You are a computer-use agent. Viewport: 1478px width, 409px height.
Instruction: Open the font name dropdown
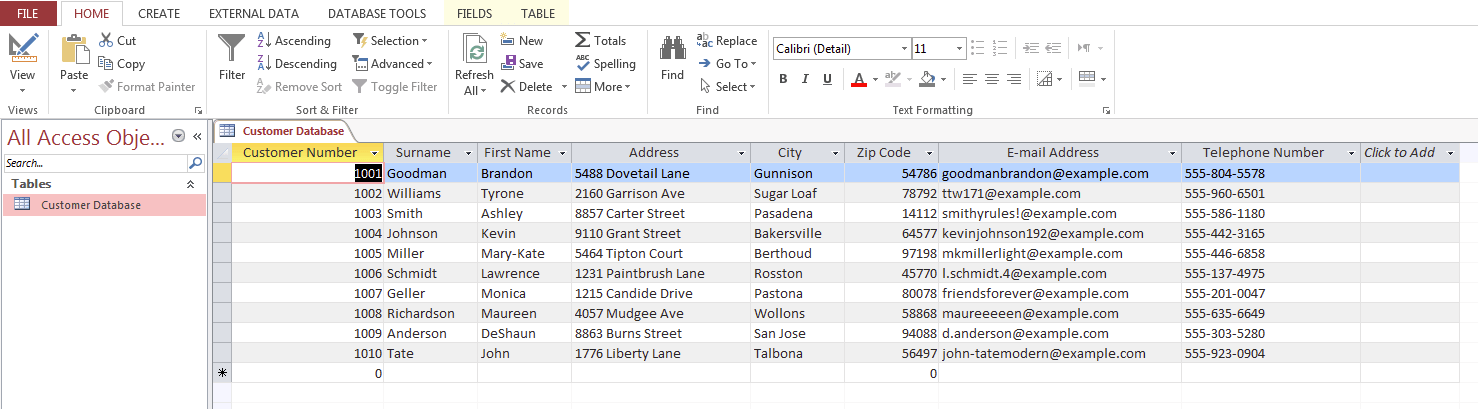click(904, 48)
